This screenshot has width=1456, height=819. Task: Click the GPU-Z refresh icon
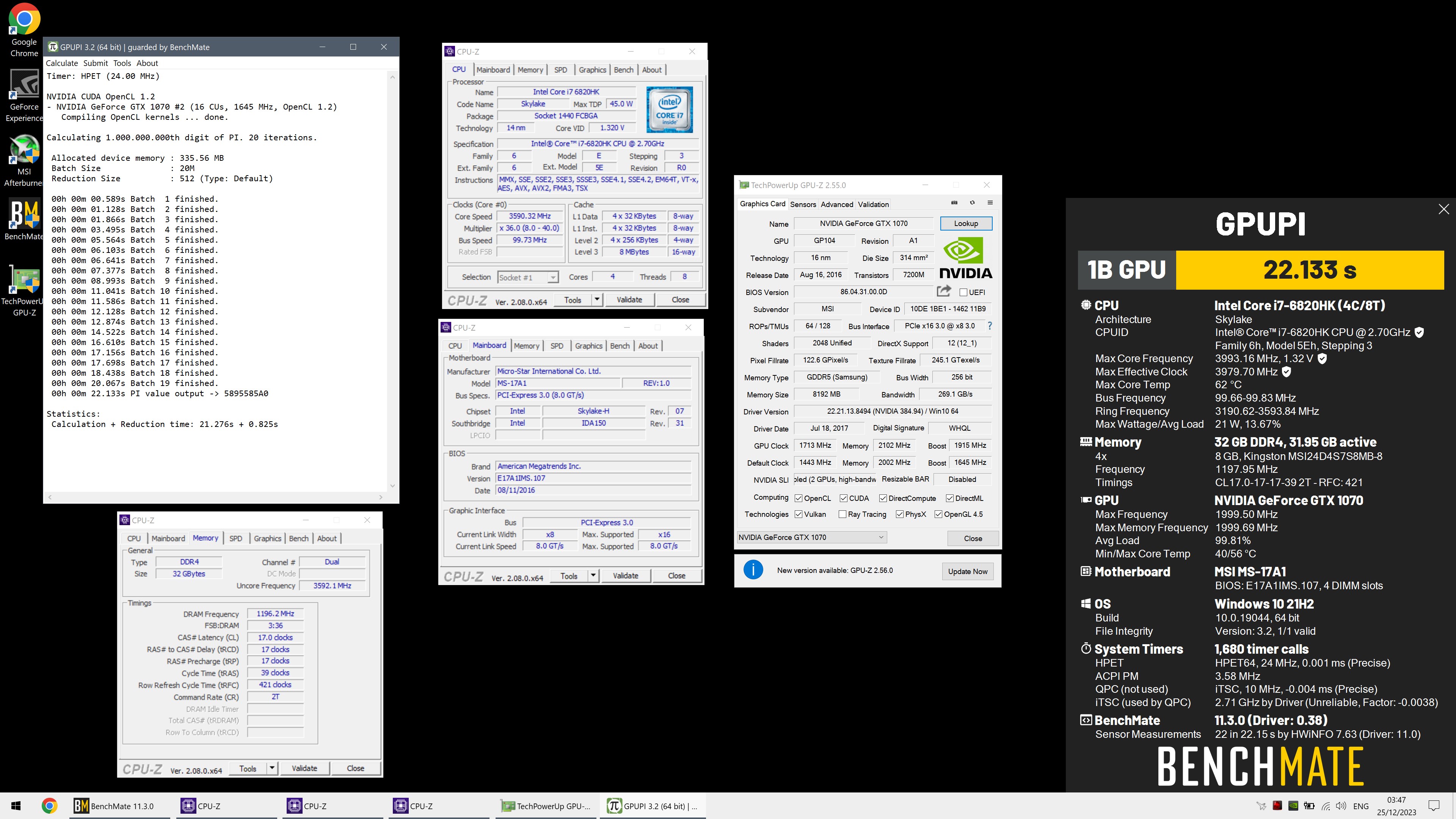pyautogui.click(x=972, y=203)
